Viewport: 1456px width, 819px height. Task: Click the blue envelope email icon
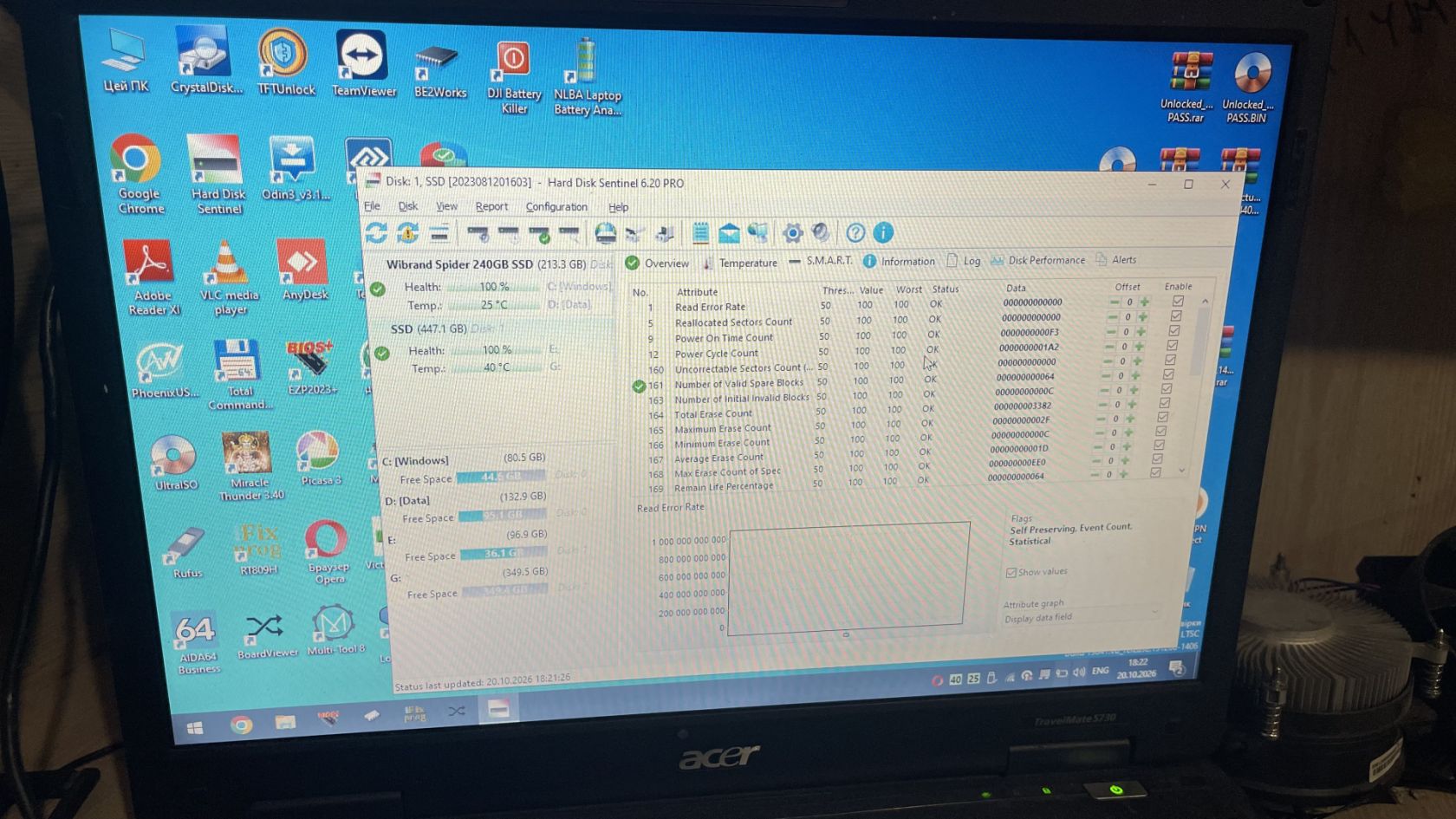click(x=730, y=232)
